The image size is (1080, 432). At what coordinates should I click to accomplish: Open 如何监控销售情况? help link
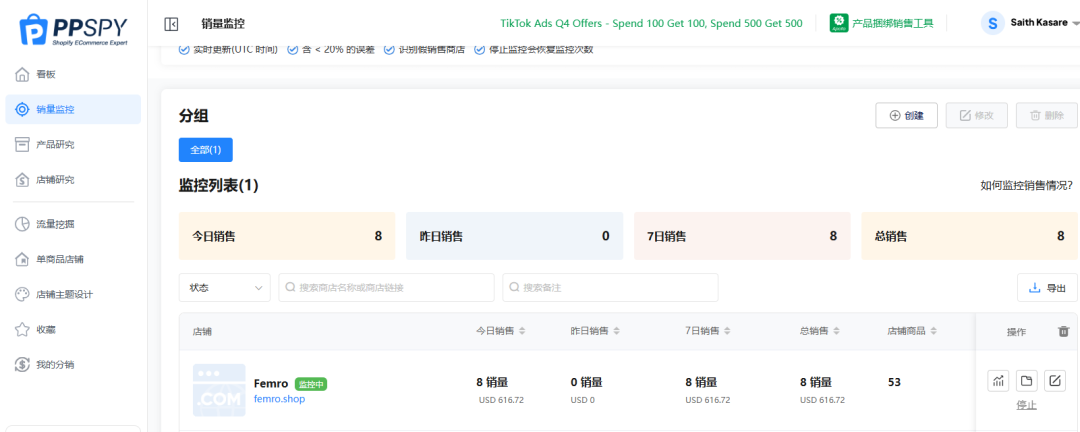pyautogui.click(x=1026, y=185)
